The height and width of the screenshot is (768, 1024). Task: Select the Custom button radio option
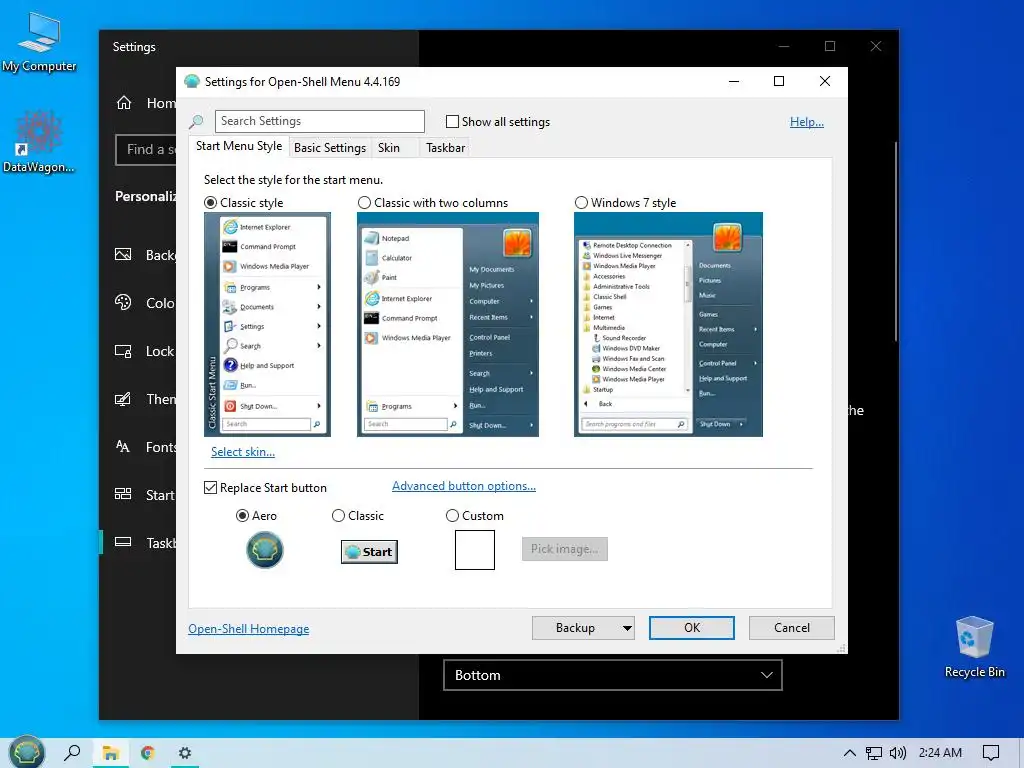(452, 516)
